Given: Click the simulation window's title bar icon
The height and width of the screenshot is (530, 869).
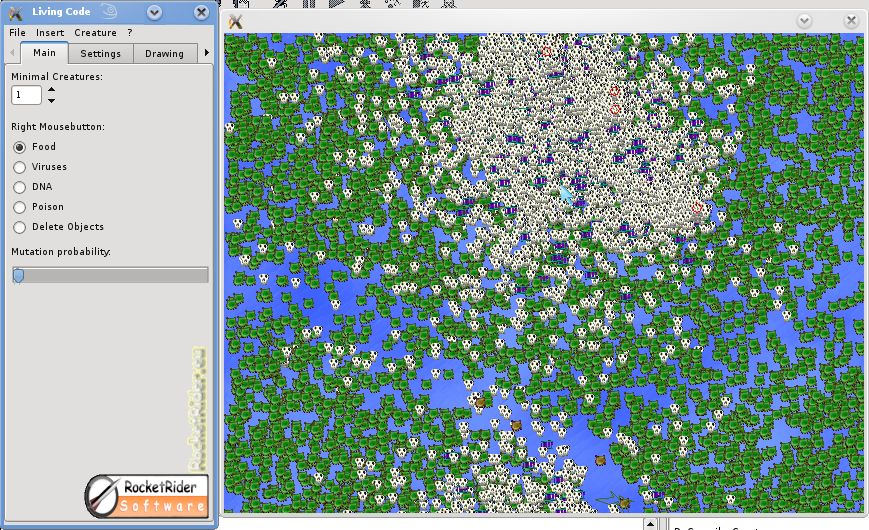Looking at the screenshot, I should (236, 21).
